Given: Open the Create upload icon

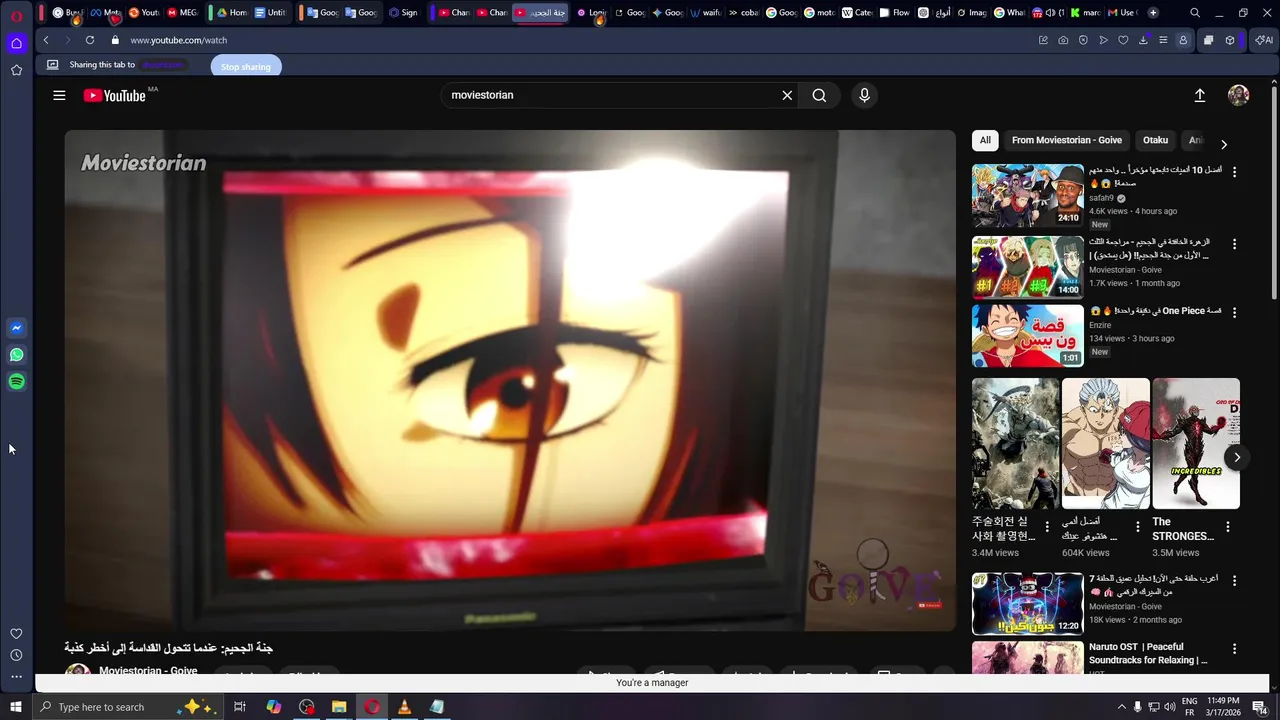Looking at the screenshot, I should 1200,95.
